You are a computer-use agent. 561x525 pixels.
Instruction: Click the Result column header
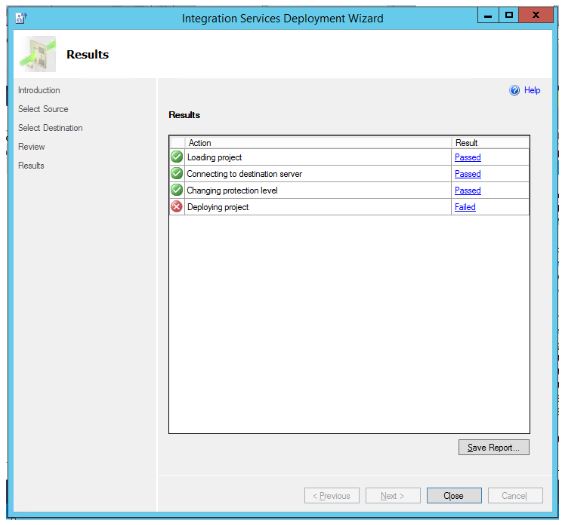point(490,143)
